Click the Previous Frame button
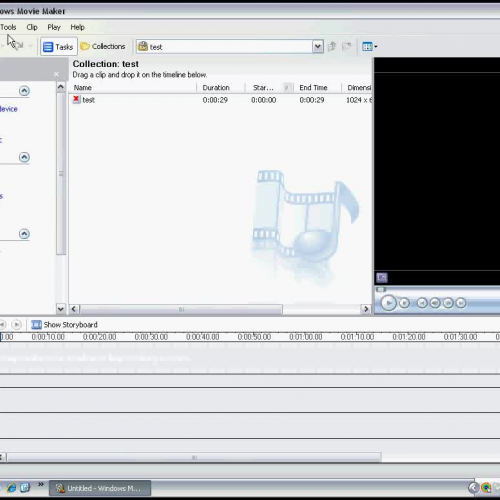 [x=435, y=303]
